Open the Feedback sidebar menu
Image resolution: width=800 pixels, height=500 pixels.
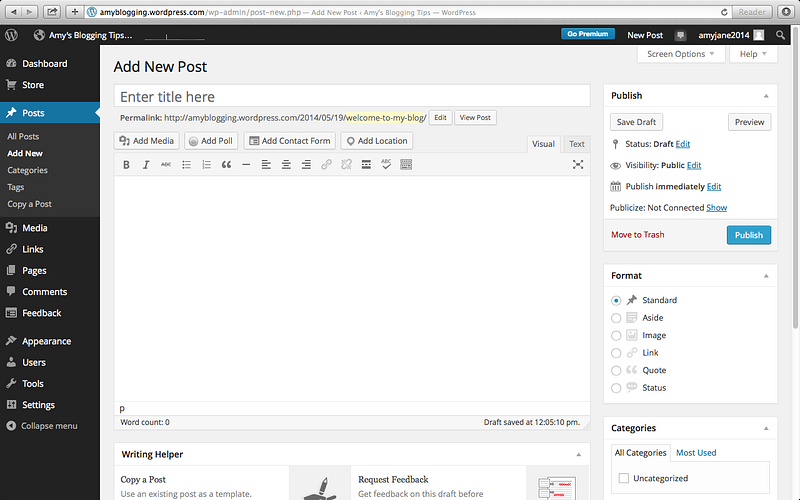click(50, 313)
